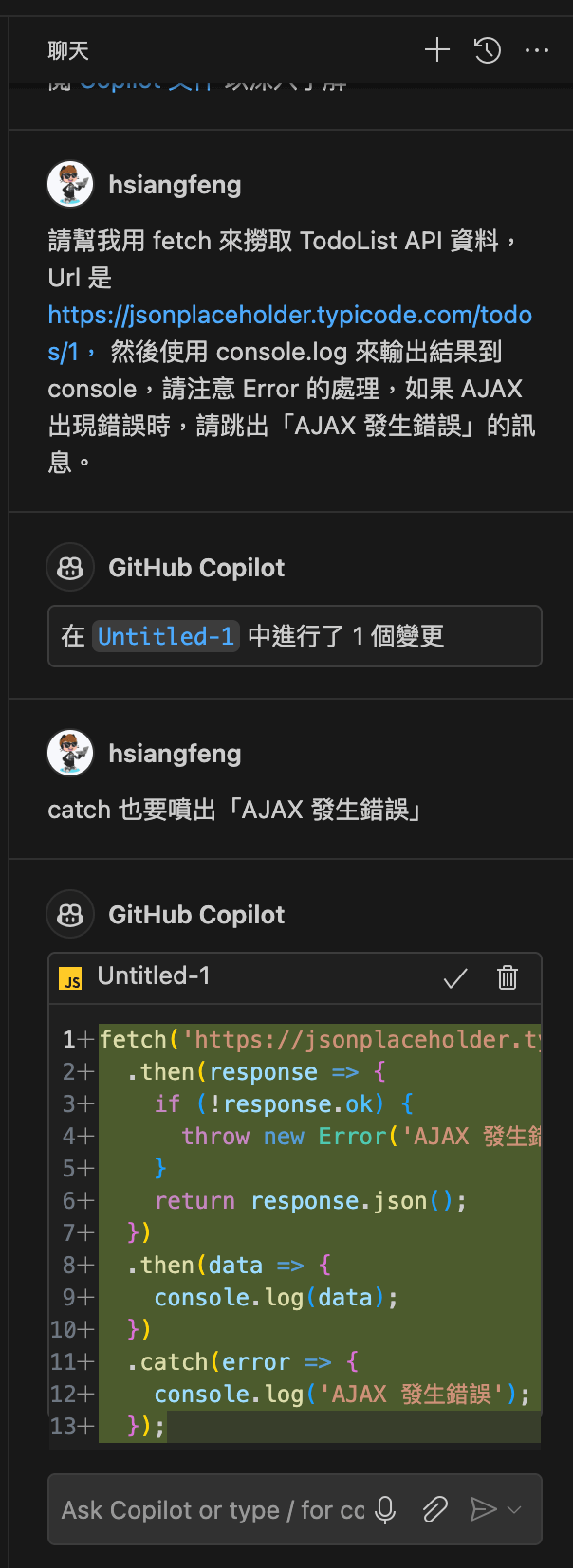Viewport: 573px width, 1568px height.
Task: Click the Untitled-1 file reference link
Action: point(165,636)
